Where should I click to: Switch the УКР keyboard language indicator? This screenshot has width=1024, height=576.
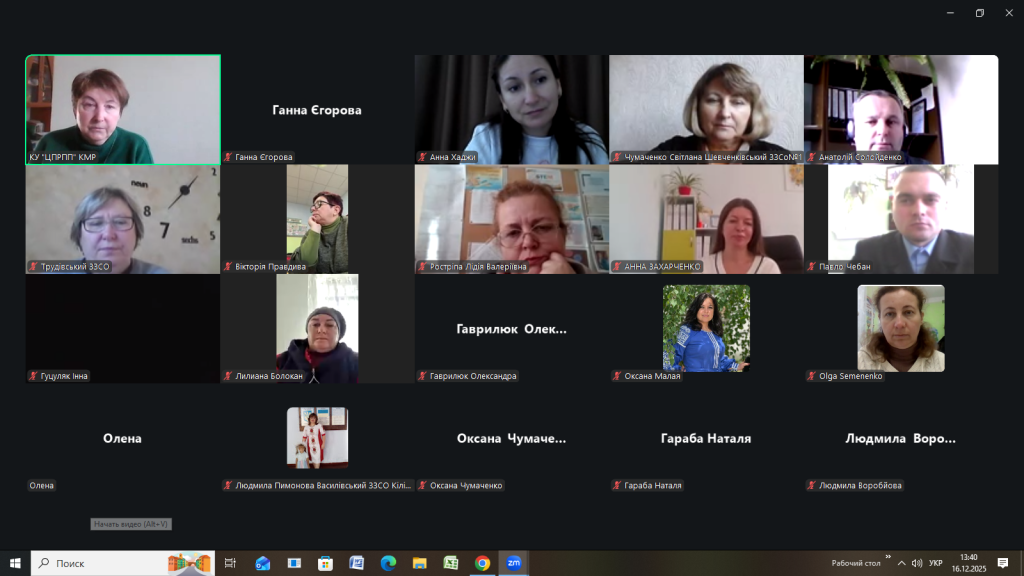(936, 563)
